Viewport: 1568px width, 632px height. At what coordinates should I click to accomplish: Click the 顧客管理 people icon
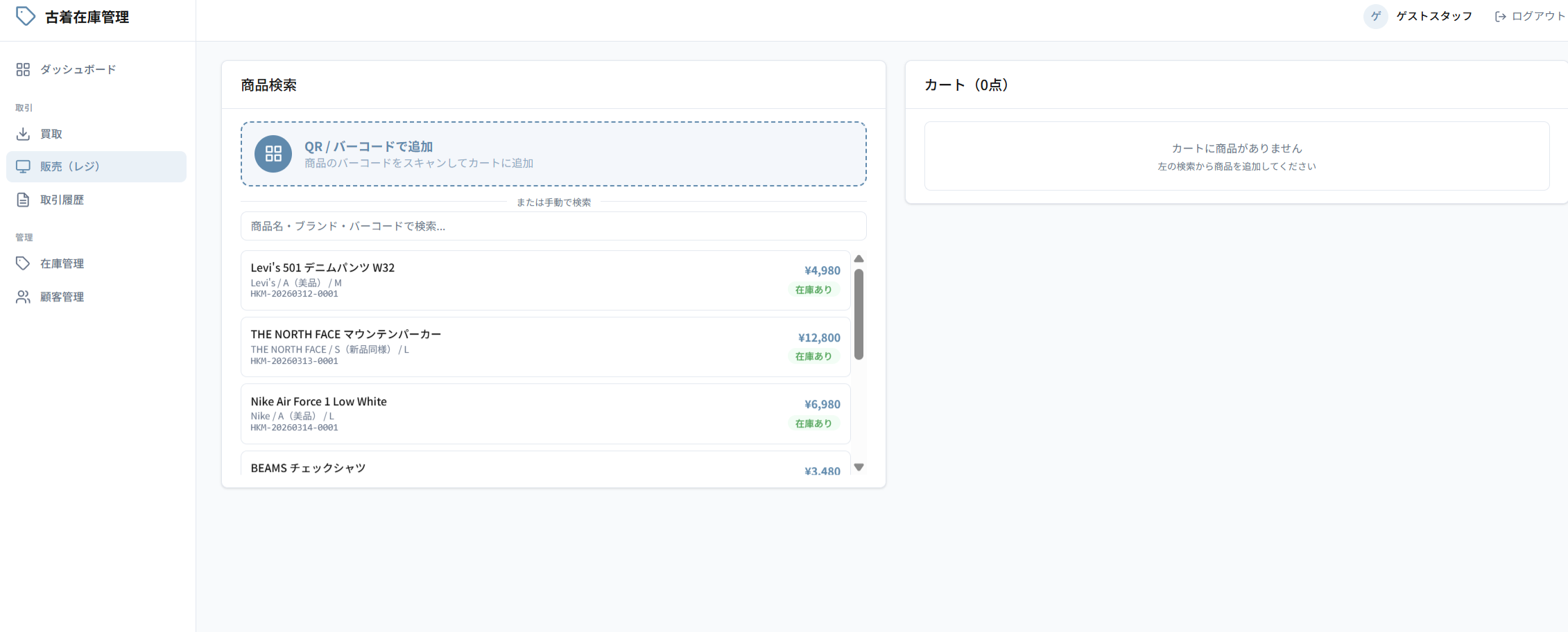point(23,297)
